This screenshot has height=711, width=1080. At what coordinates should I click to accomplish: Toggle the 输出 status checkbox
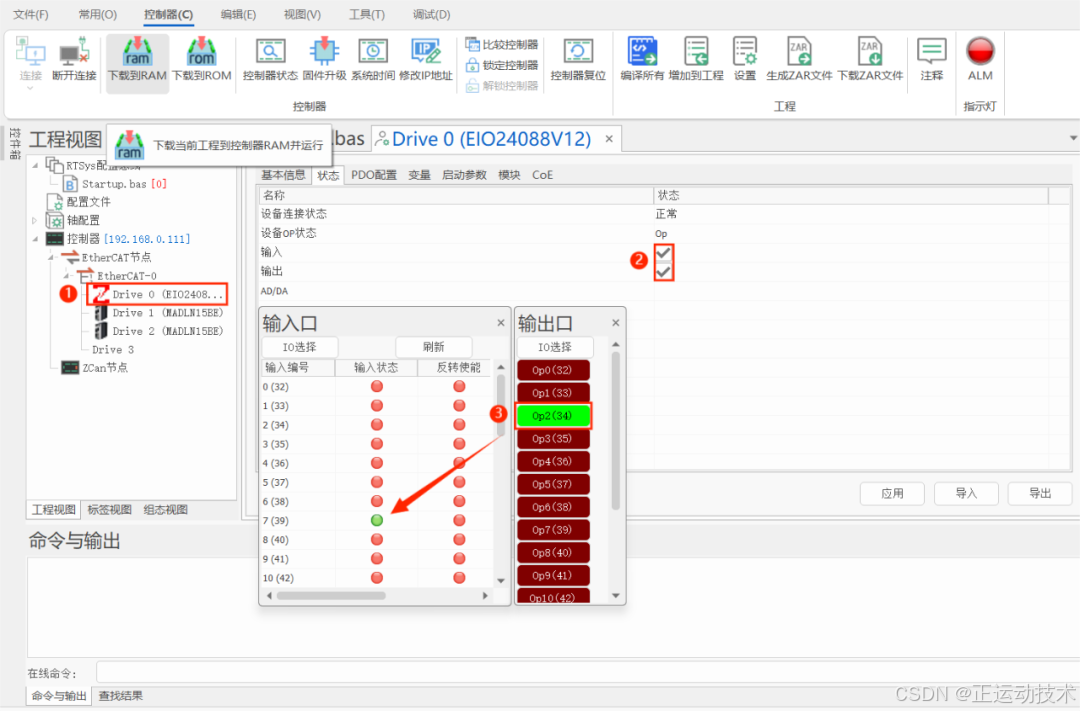point(664,271)
